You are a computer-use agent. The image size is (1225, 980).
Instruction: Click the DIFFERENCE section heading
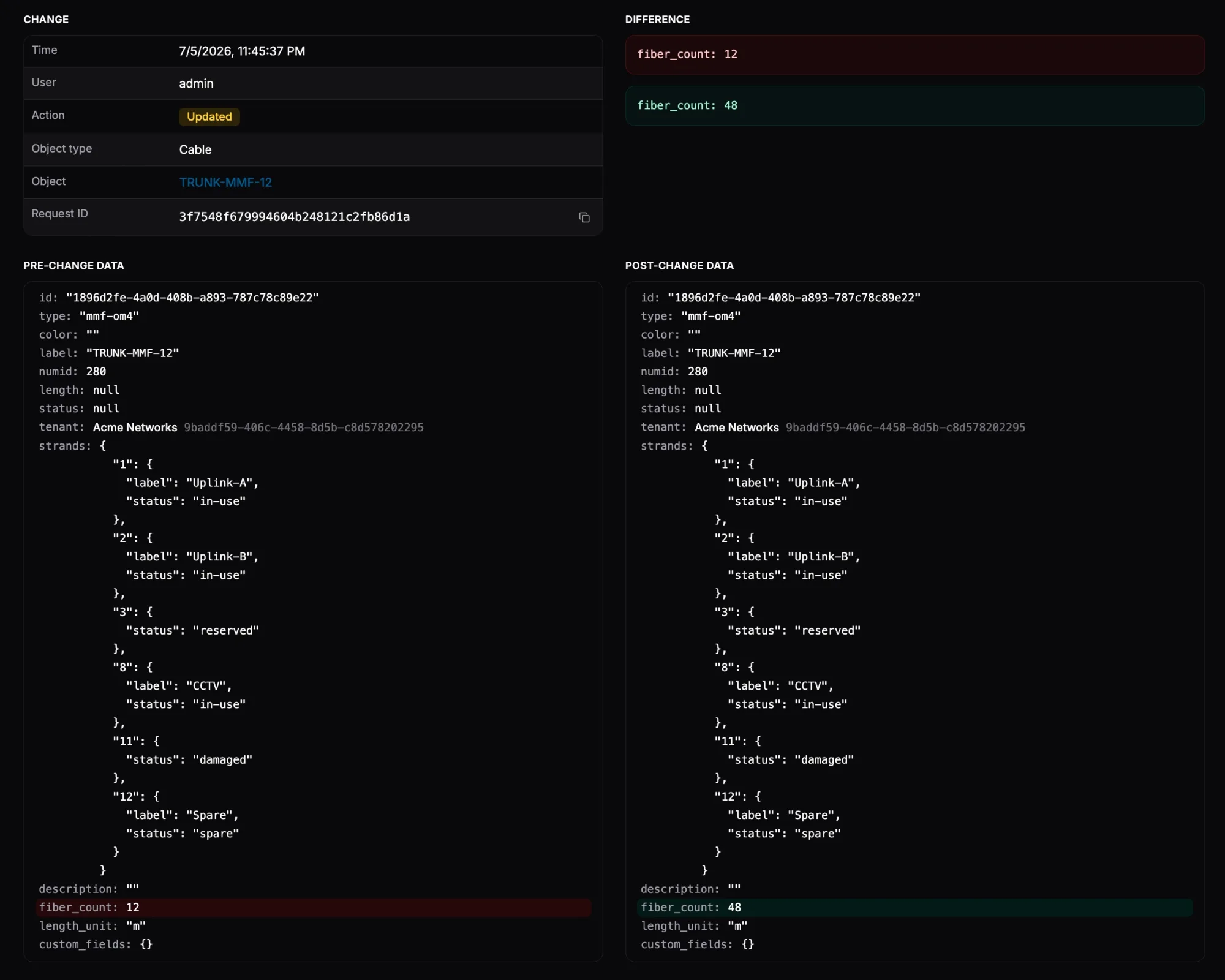pyautogui.click(x=657, y=20)
